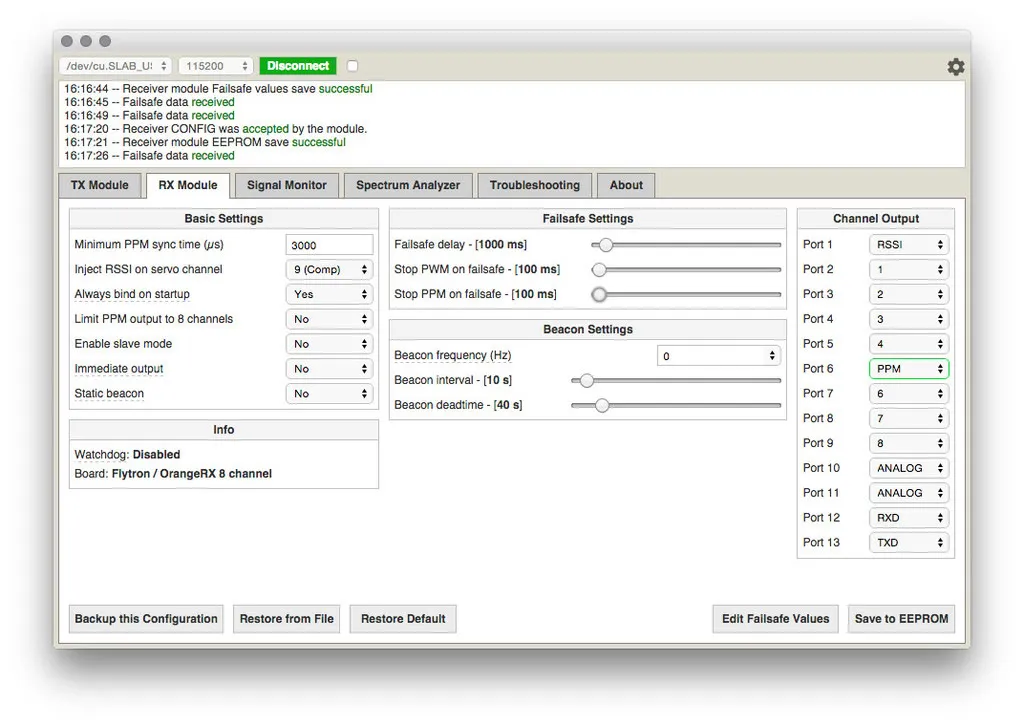Open the Port 6 PPM dropdown
The height and width of the screenshot is (725, 1024).
(908, 369)
